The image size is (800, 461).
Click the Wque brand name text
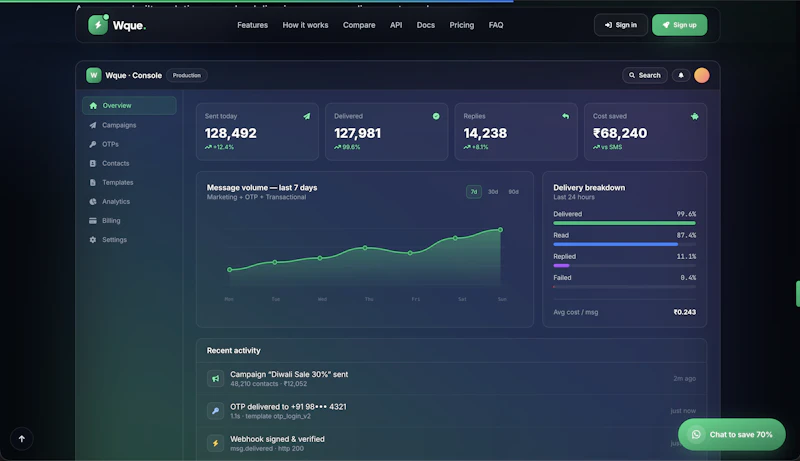tap(129, 25)
